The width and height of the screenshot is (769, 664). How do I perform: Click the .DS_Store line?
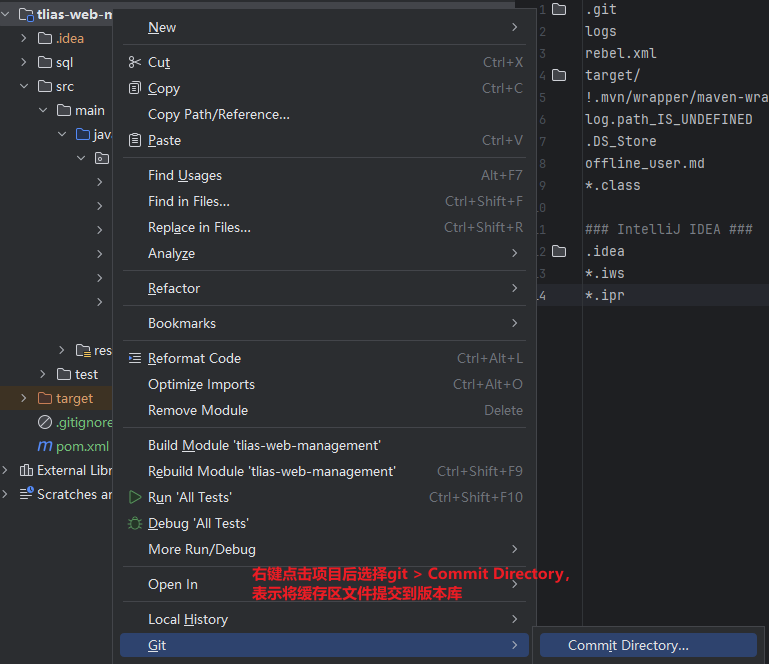(x=620, y=141)
